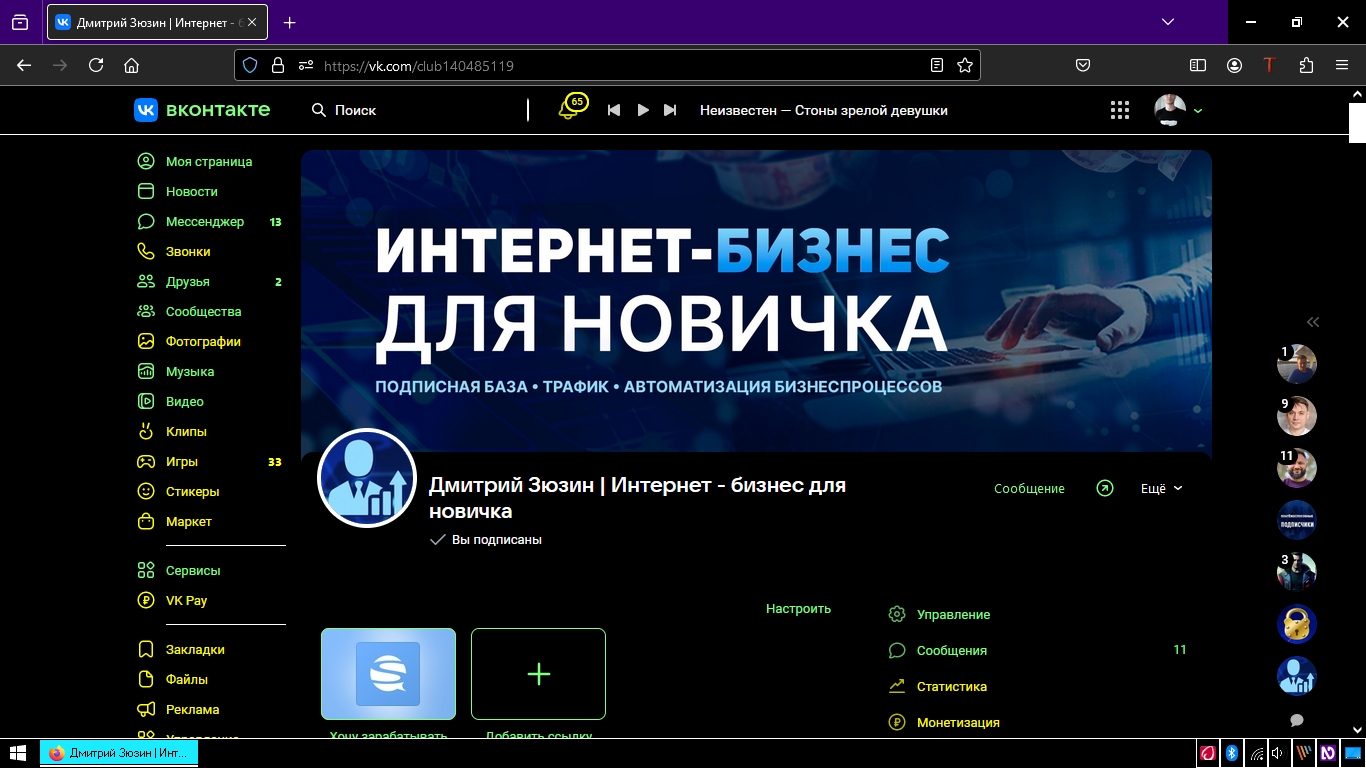Click the Файлы sidebar icon
This screenshot has width=1366, height=768.
pos(146,679)
